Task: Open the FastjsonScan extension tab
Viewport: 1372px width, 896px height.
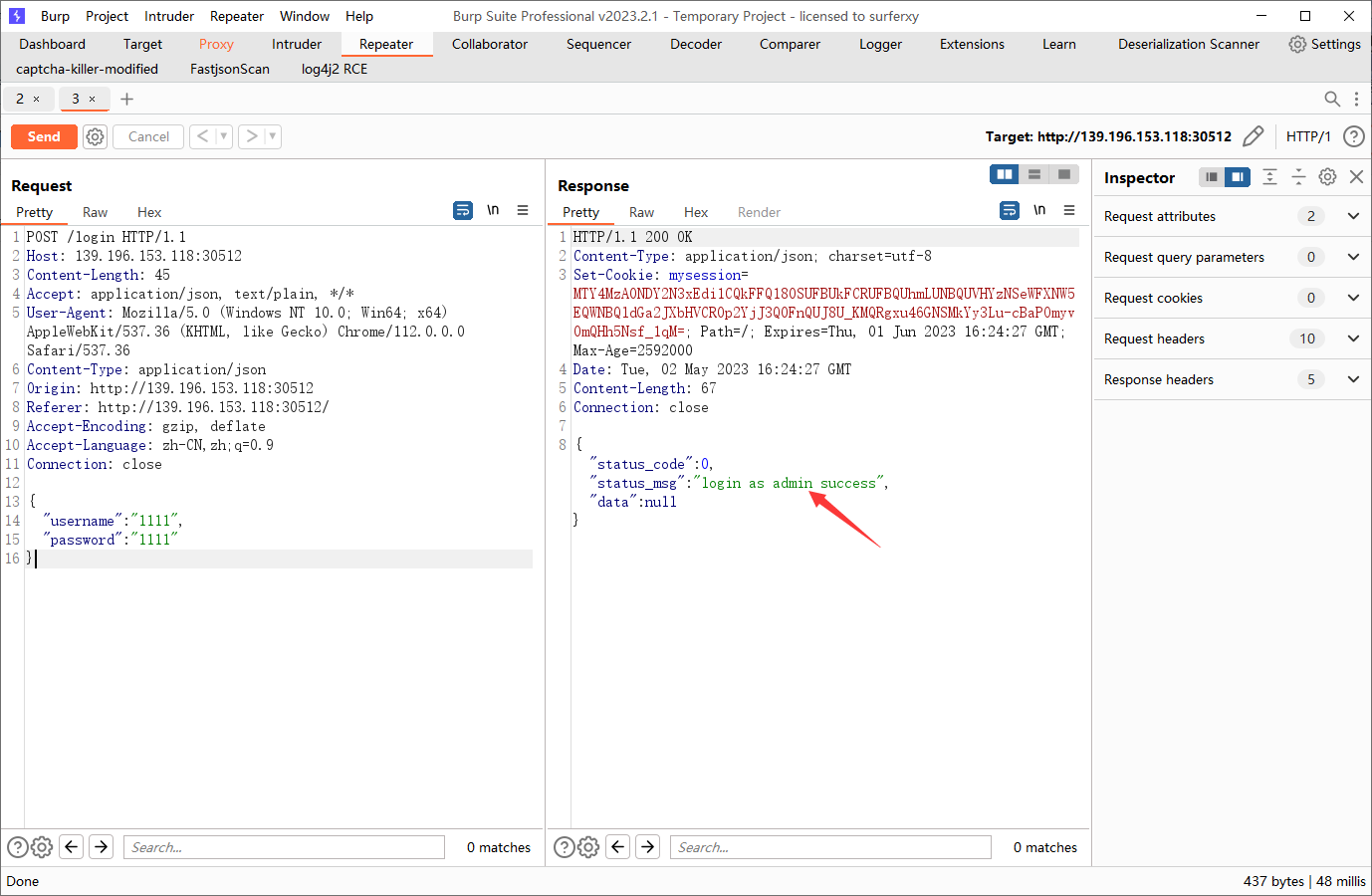Action: (230, 69)
